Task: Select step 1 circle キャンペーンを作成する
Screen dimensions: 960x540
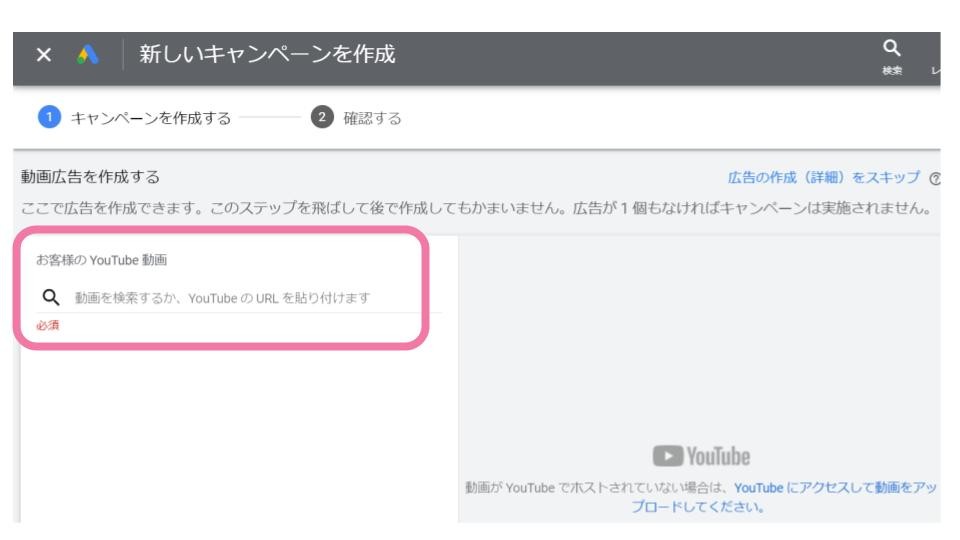Action: (49, 117)
